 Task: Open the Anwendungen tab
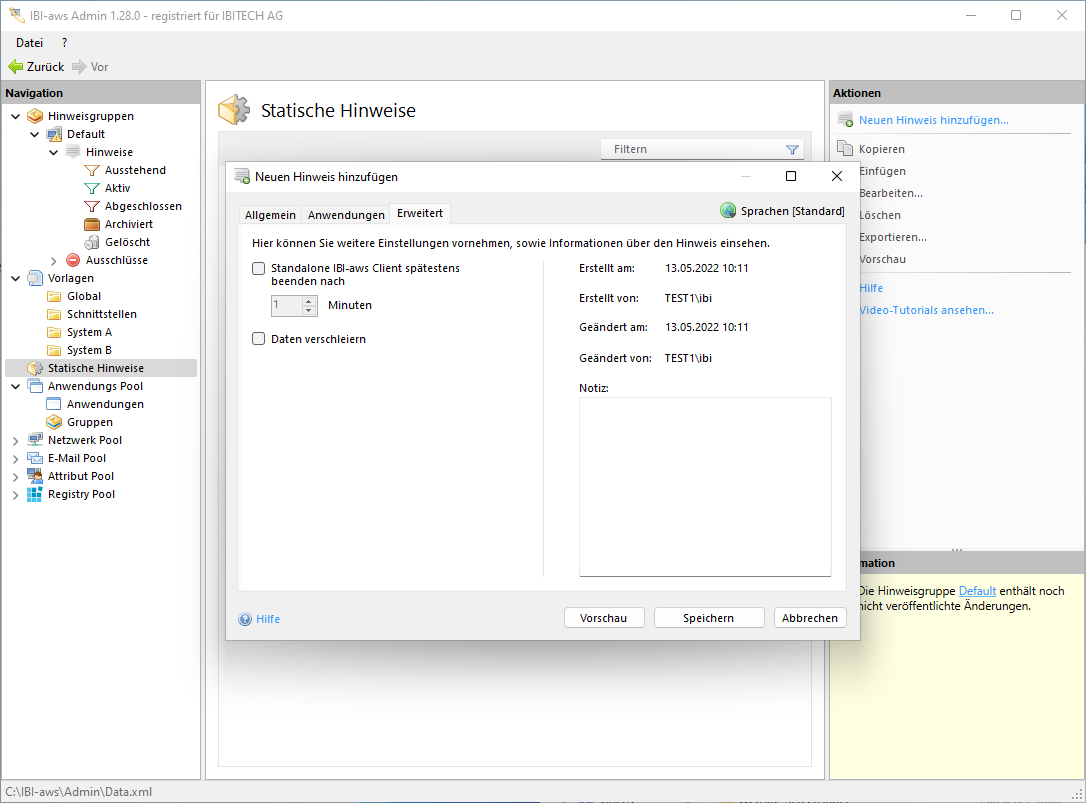[x=346, y=215]
